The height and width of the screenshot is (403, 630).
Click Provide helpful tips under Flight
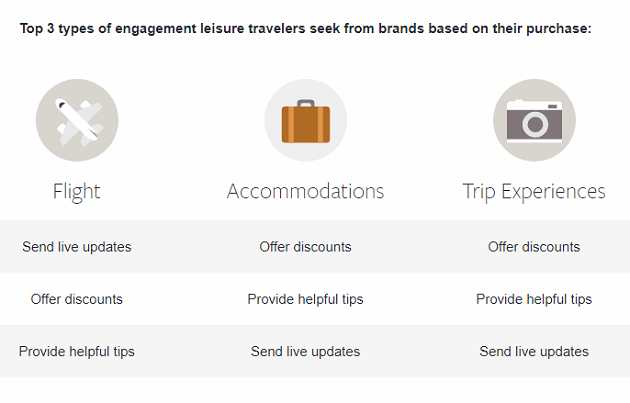77,352
